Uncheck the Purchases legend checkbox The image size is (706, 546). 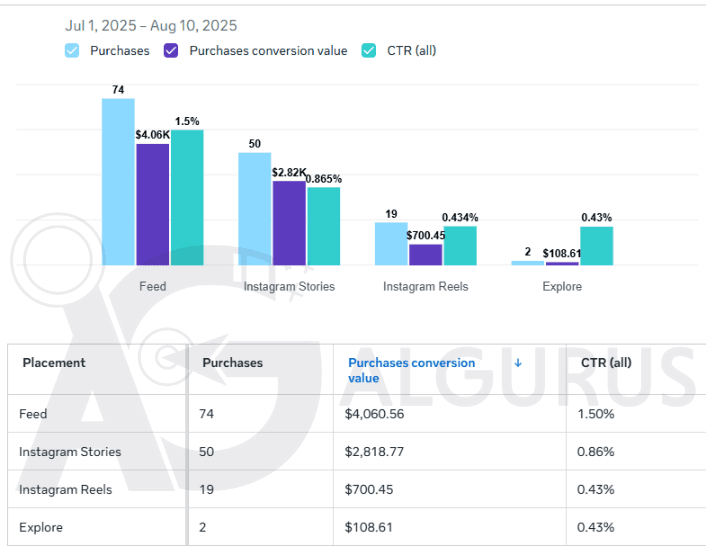(x=72, y=50)
